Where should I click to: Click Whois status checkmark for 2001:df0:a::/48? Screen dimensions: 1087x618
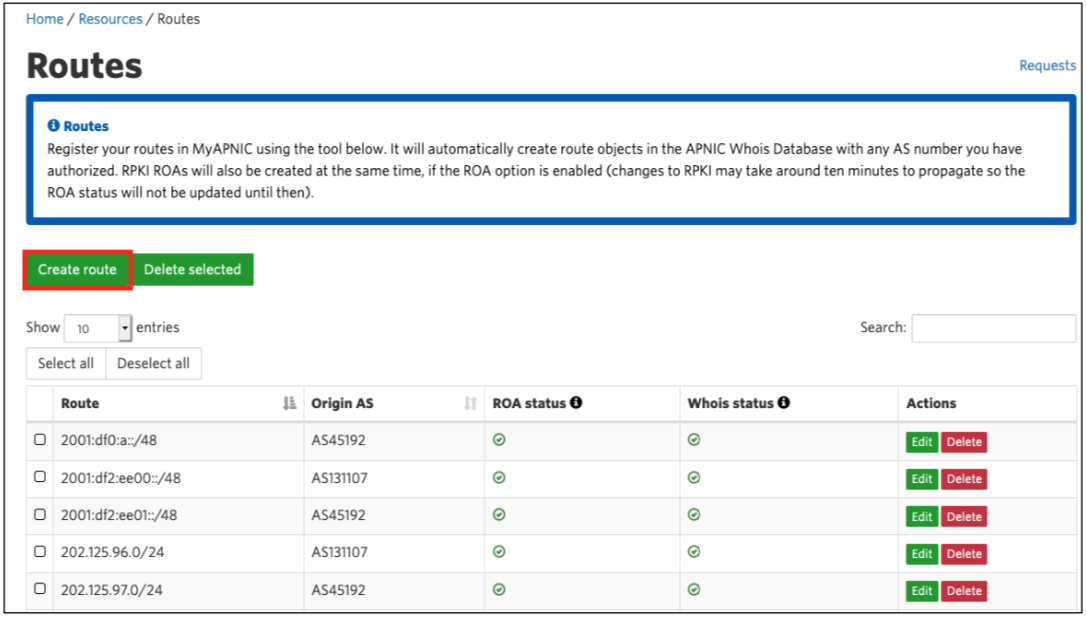694,440
